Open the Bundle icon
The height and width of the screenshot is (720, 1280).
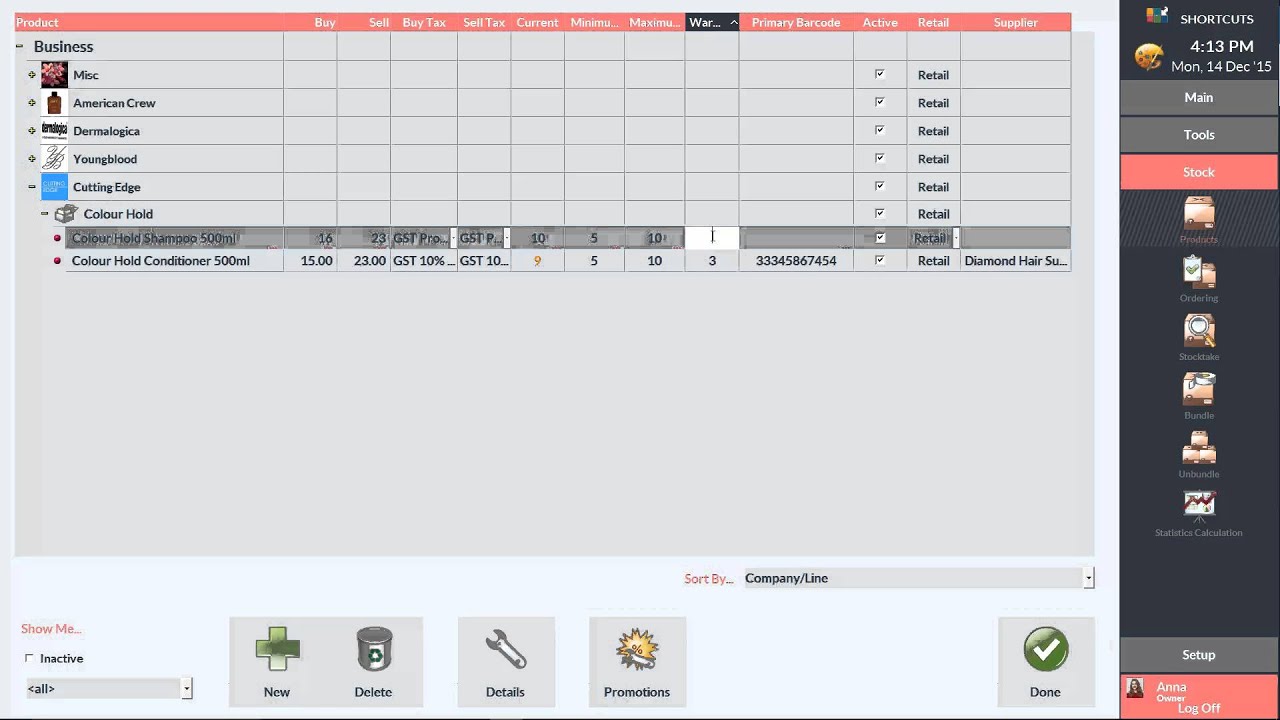1198,390
